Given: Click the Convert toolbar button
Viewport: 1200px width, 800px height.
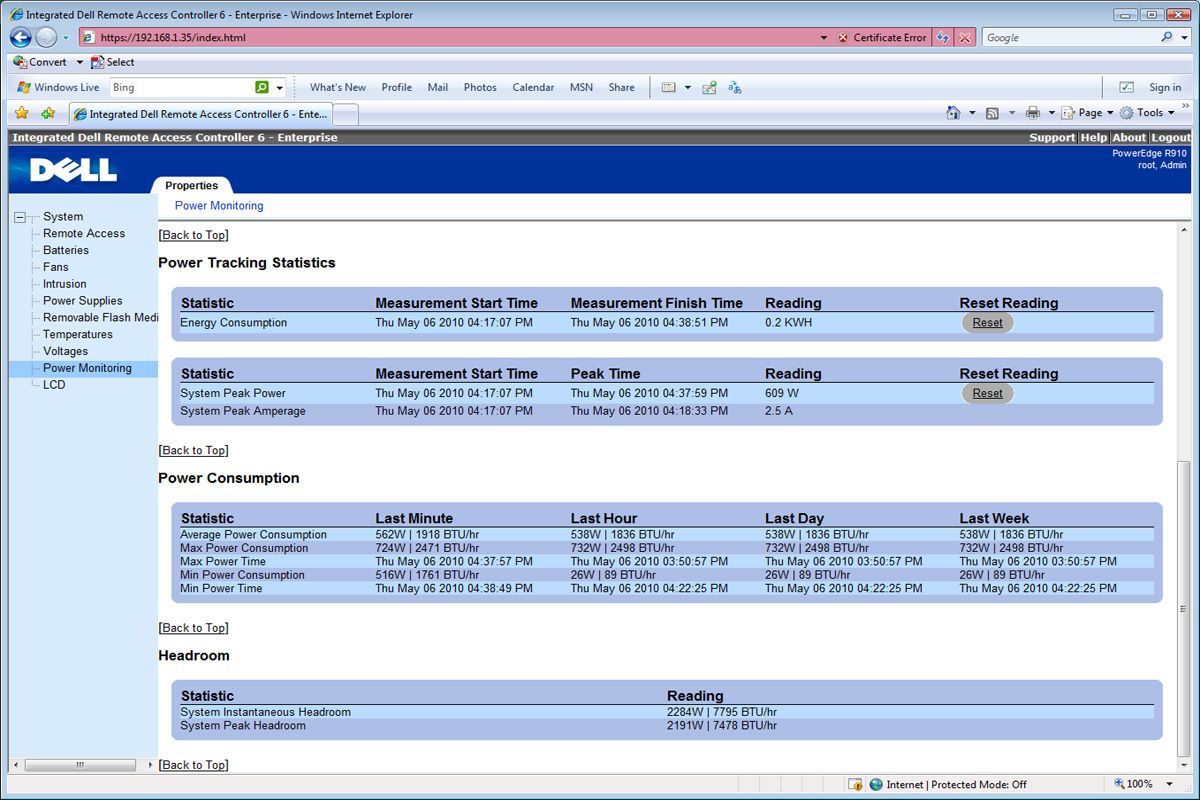Looking at the screenshot, I should tap(40, 62).
